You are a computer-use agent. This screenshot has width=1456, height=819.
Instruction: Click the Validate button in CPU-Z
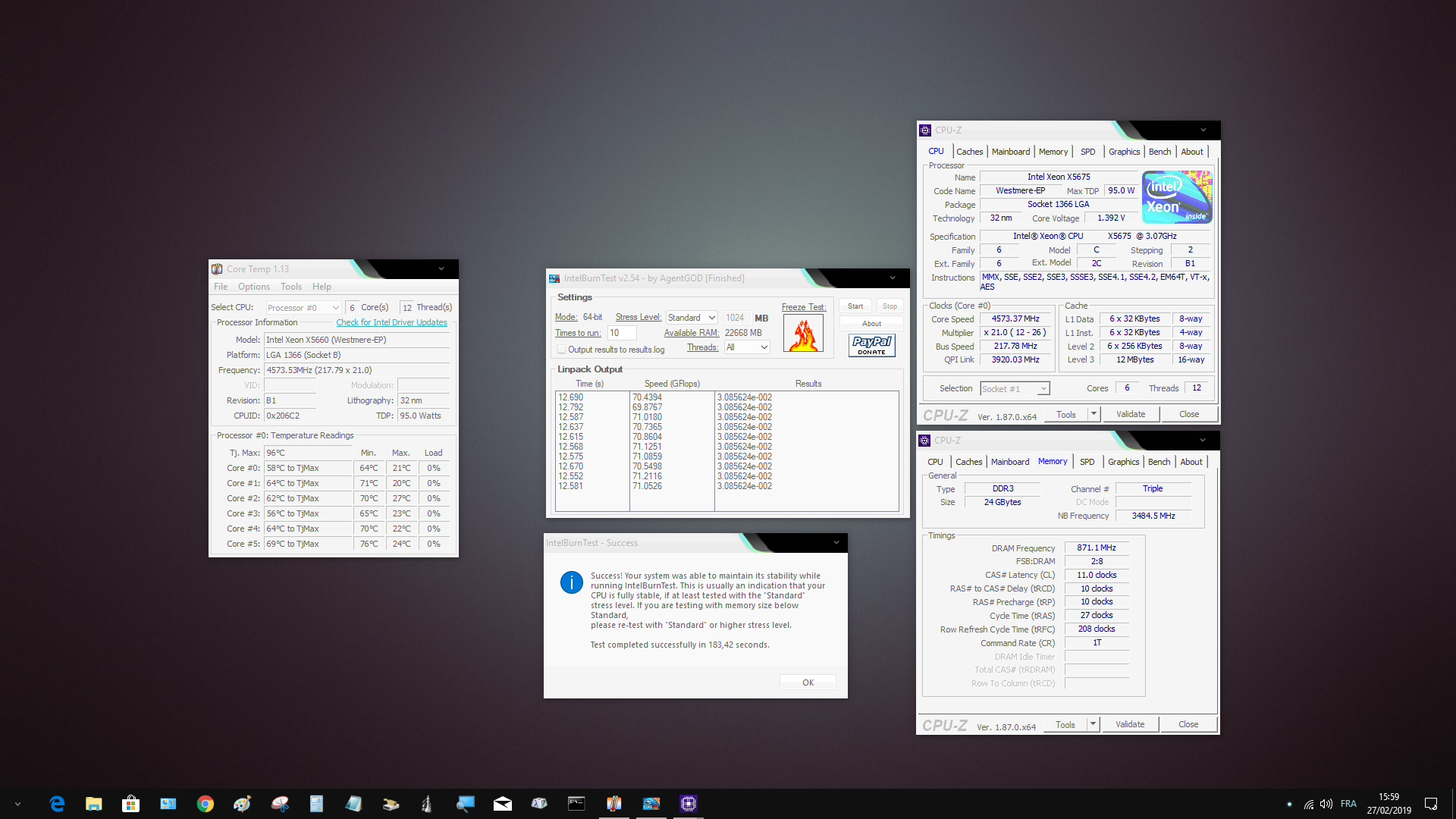click(1130, 413)
